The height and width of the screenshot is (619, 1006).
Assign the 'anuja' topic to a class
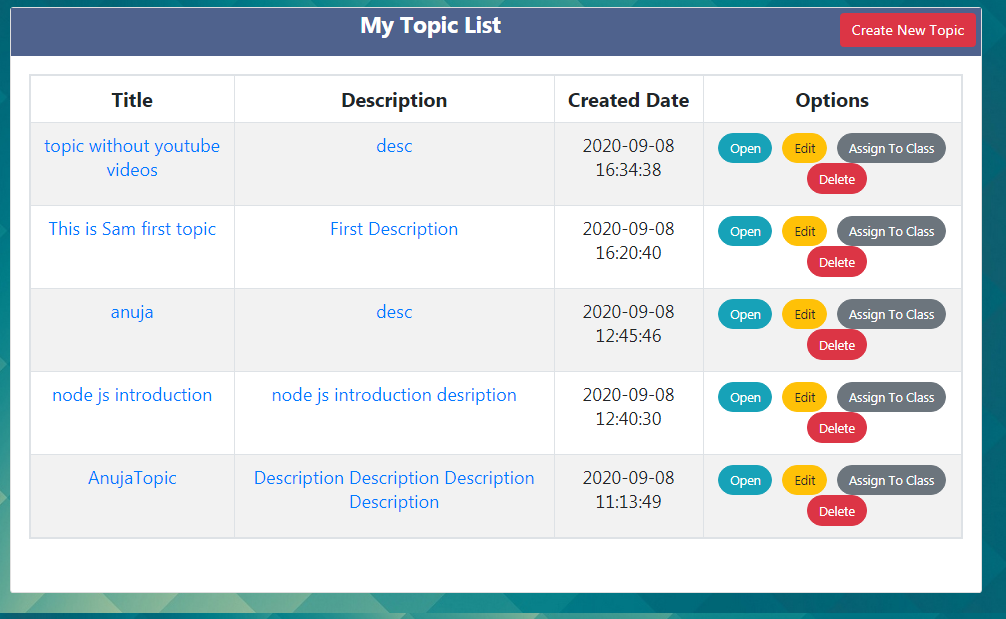pyautogui.click(x=891, y=314)
